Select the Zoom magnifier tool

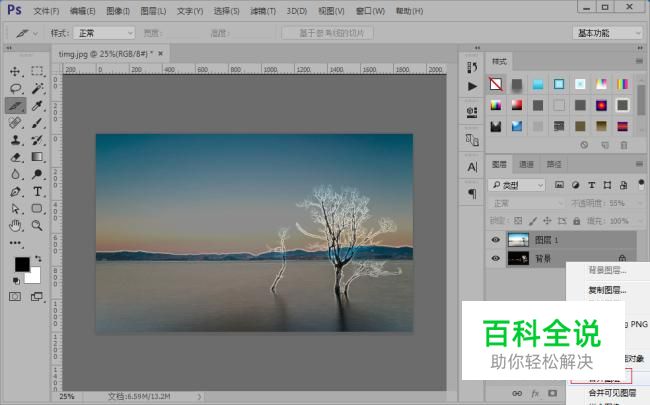coord(37,226)
